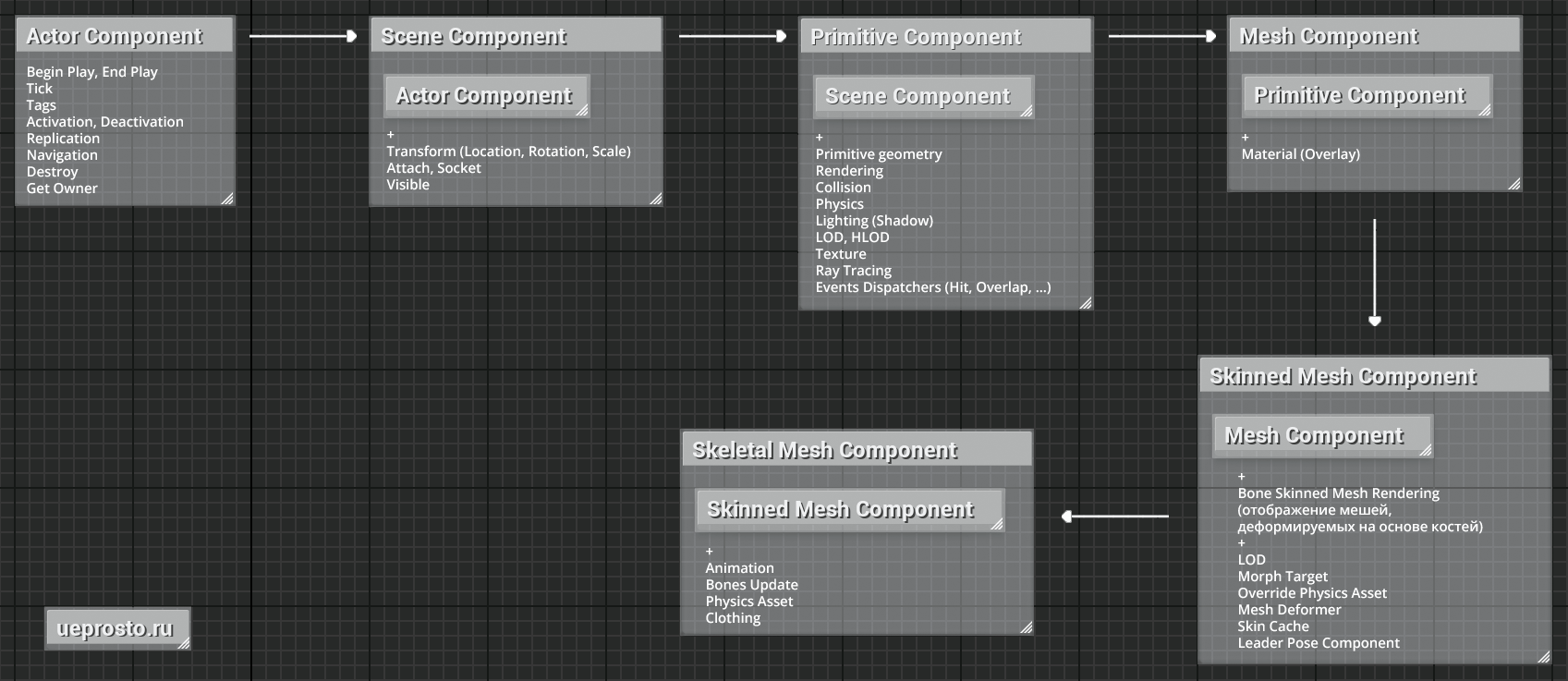Click the 'Clothing' text line
Image resolution: width=1568 pixels, height=681 pixels.
click(733, 617)
